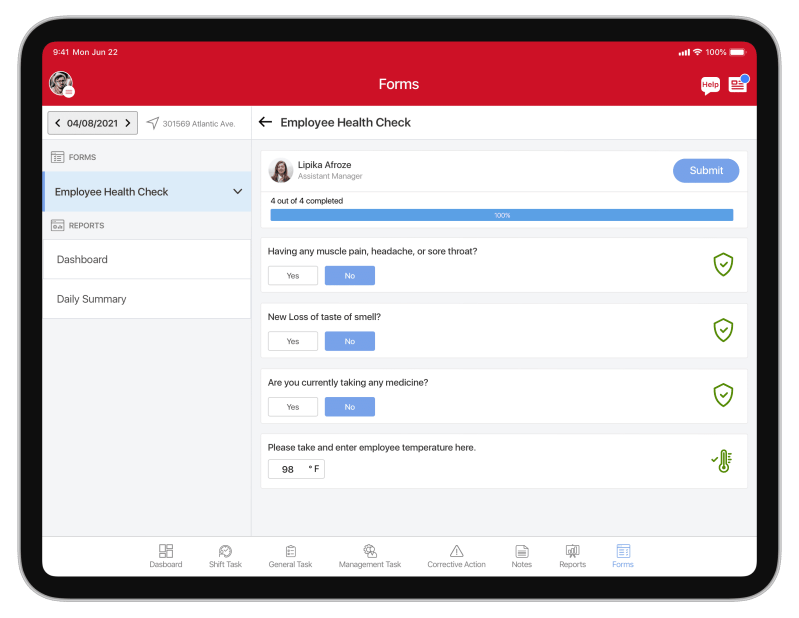
Task: Open the Dashboard report
Action: 147,259
